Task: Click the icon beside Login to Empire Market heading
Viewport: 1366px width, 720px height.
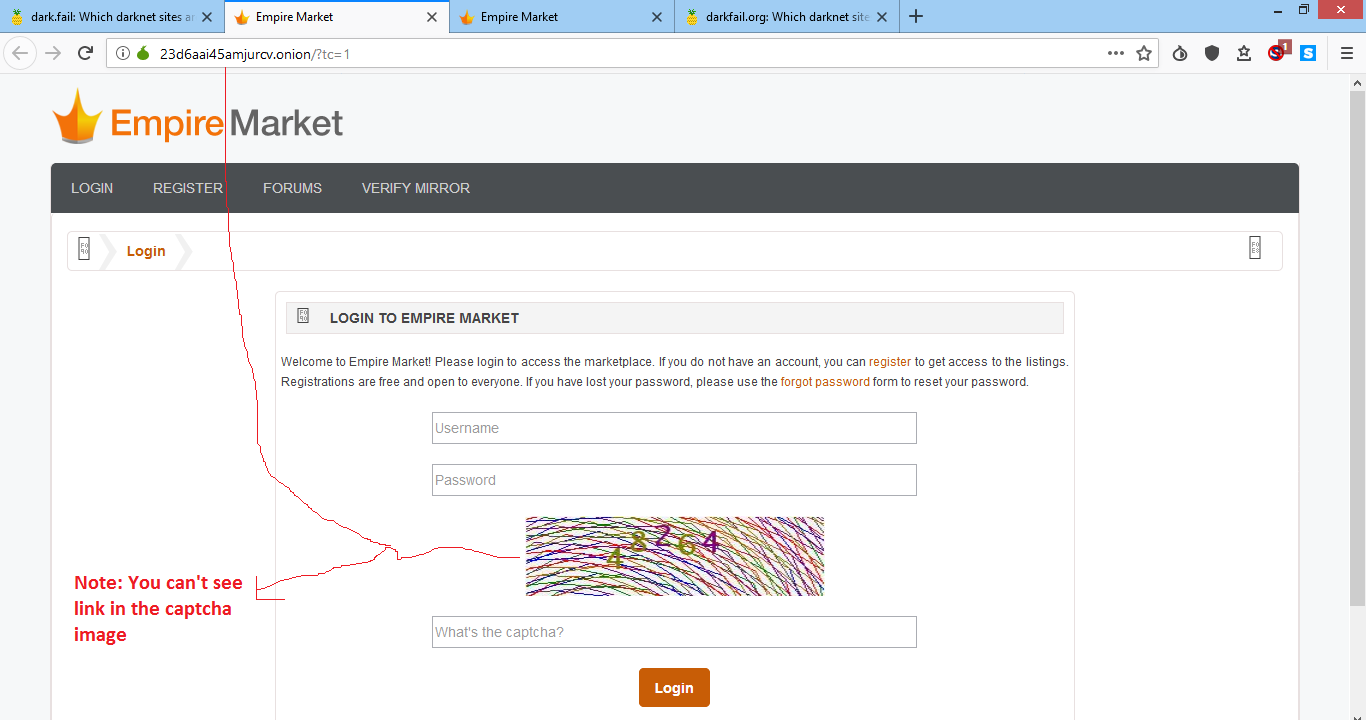Action: click(303, 316)
